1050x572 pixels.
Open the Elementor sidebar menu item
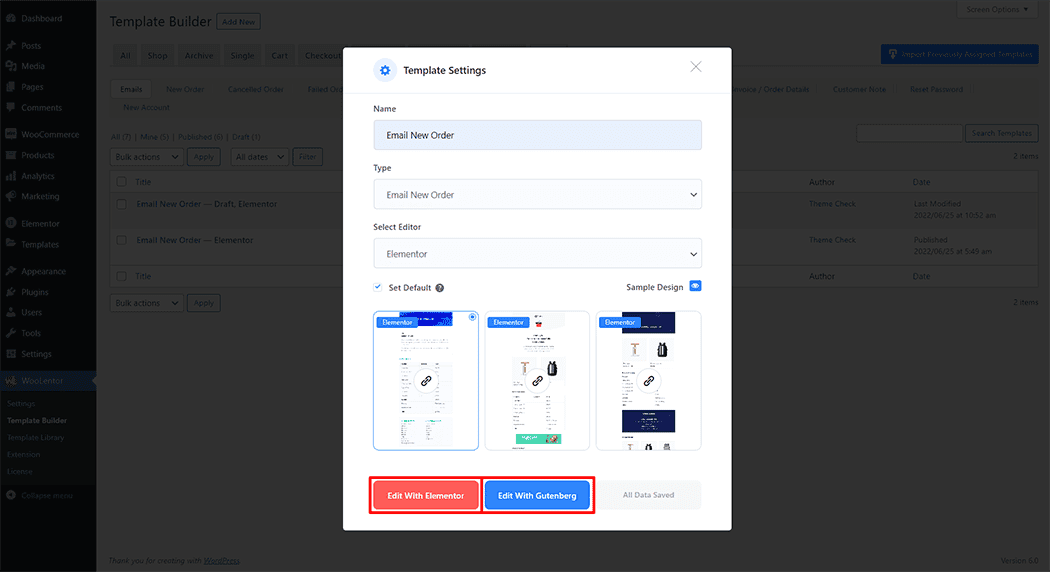click(x=40, y=223)
